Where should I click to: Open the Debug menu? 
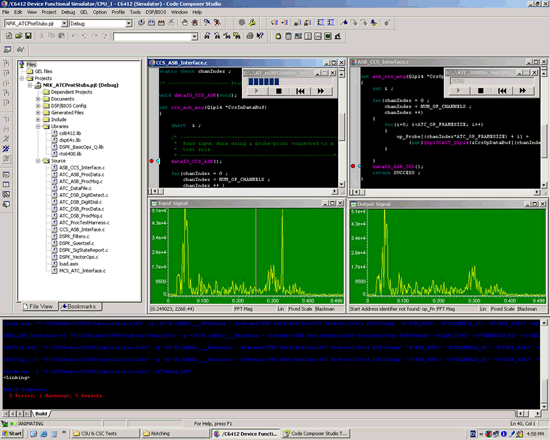68,12
